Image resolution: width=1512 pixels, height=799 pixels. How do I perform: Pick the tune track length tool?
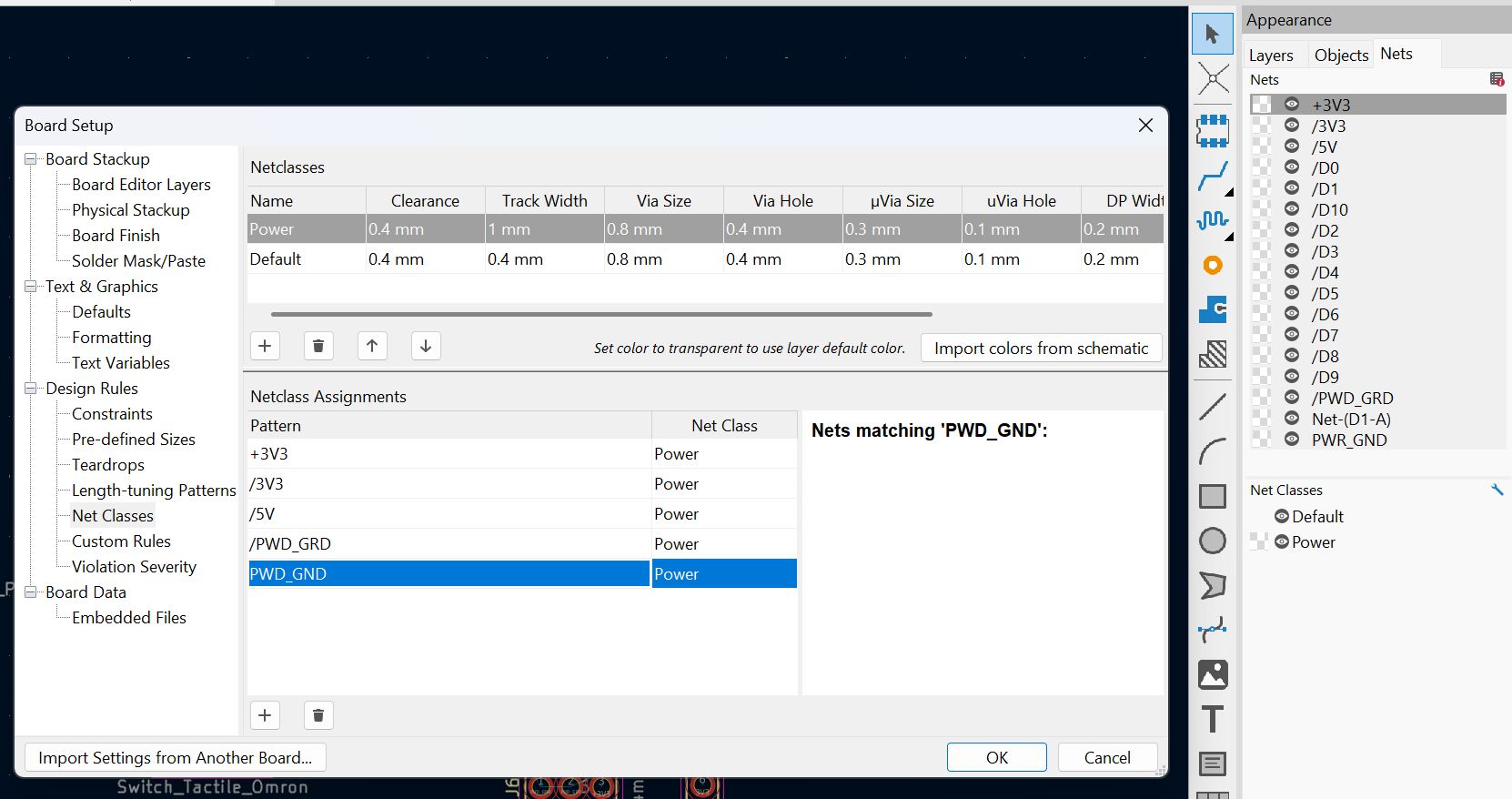(x=1213, y=220)
